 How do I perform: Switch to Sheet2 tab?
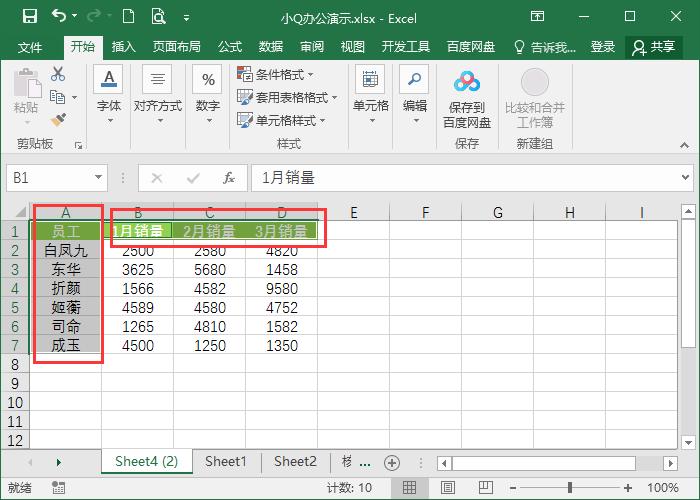click(x=295, y=462)
